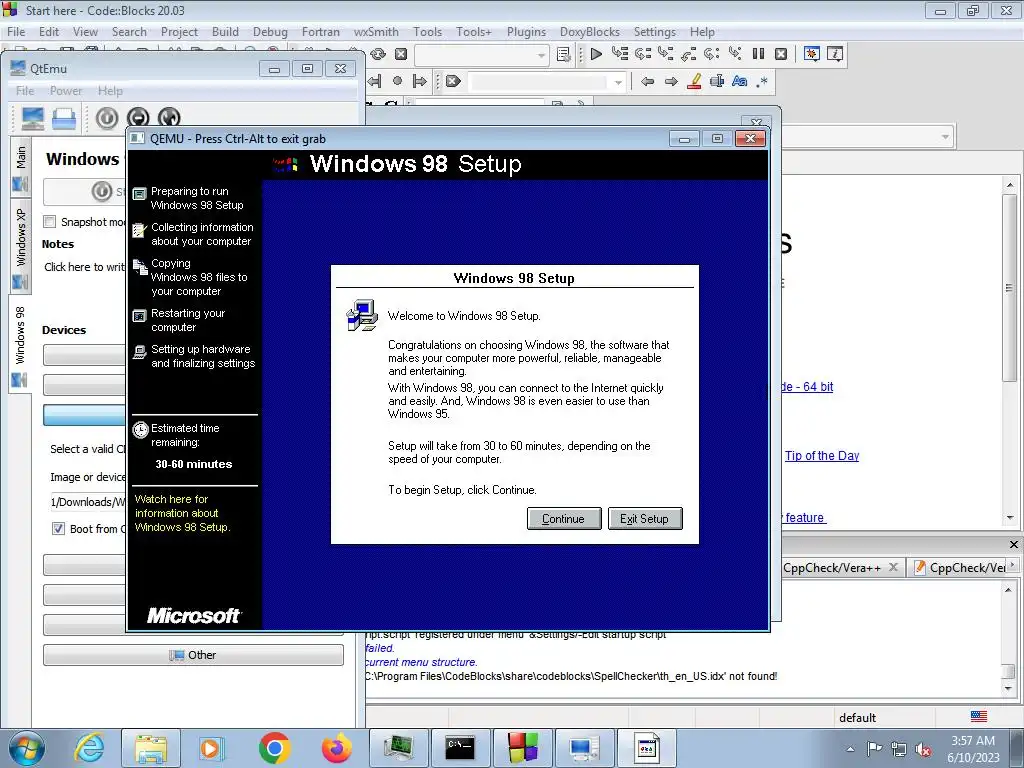This screenshot has width=1024, height=768.
Task: Toggle the Snapshot mode checkbox in QtEmu
Action: (50, 221)
